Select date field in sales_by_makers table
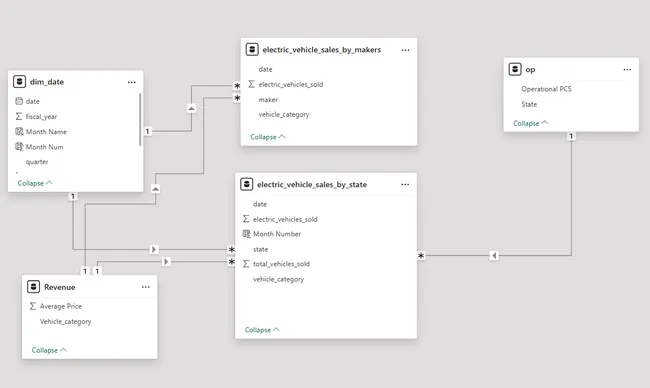Image resolution: width=650 pixels, height=388 pixels. pyautogui.click(x=265, y=69)
